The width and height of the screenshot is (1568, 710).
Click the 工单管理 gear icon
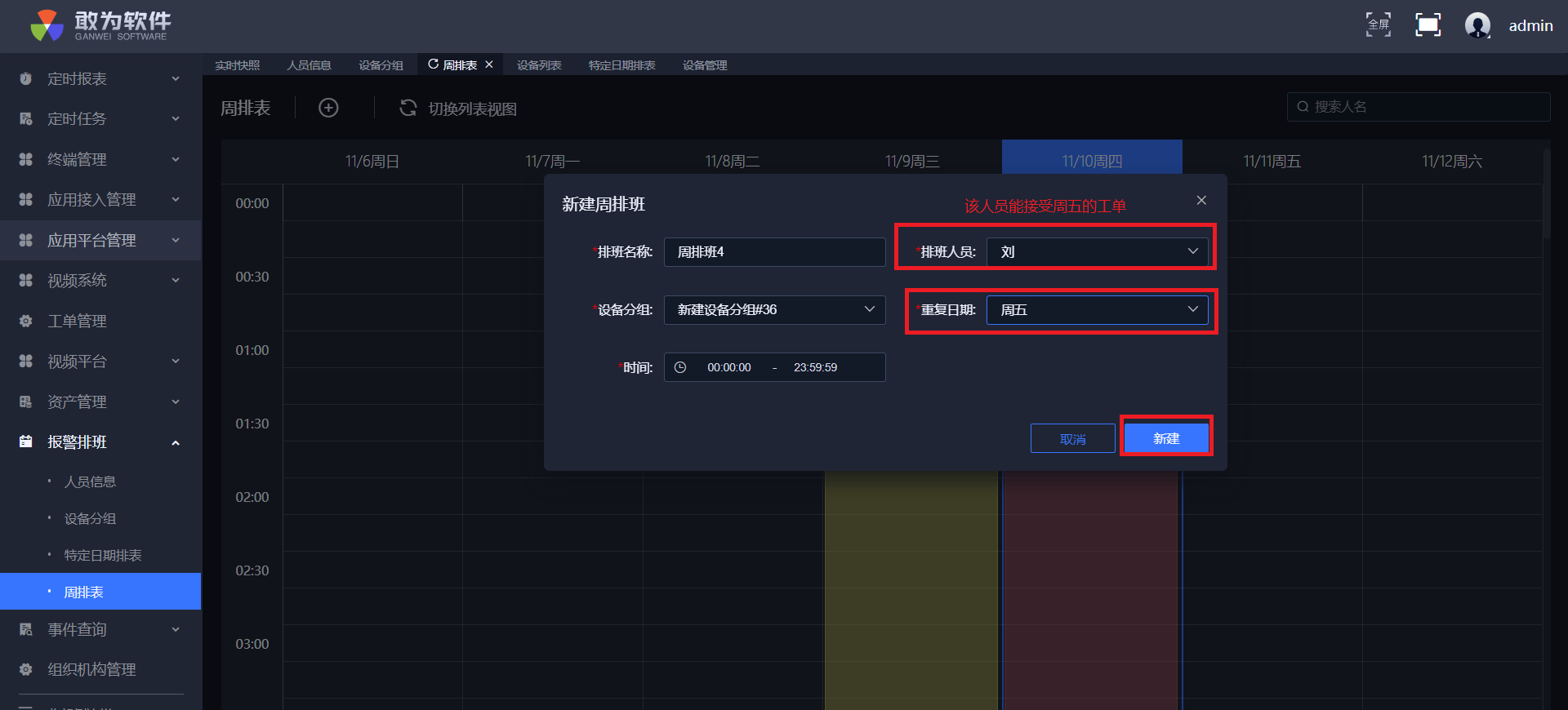tap(26, 321)
